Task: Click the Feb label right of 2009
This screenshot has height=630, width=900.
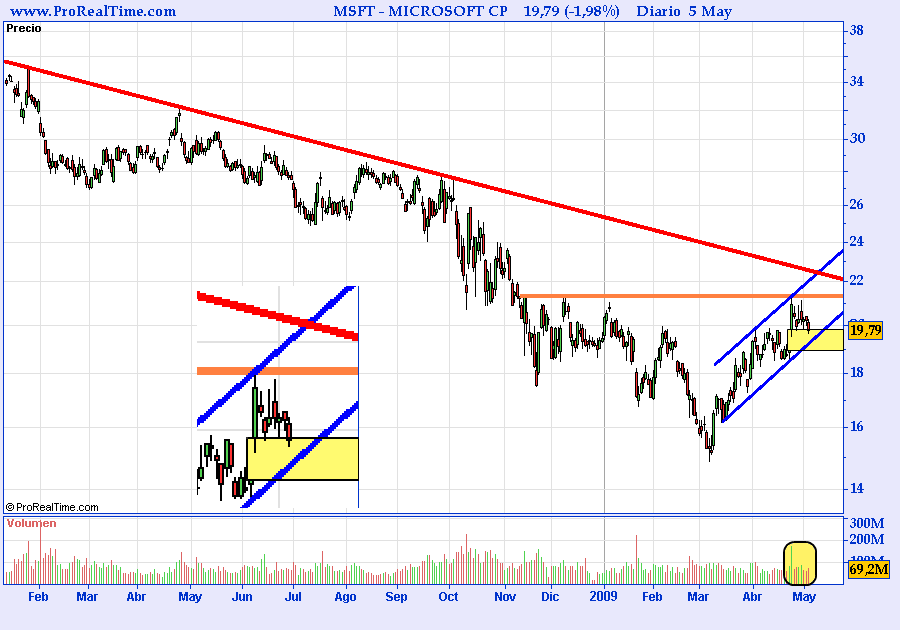Action: click(x=651, y=597)
